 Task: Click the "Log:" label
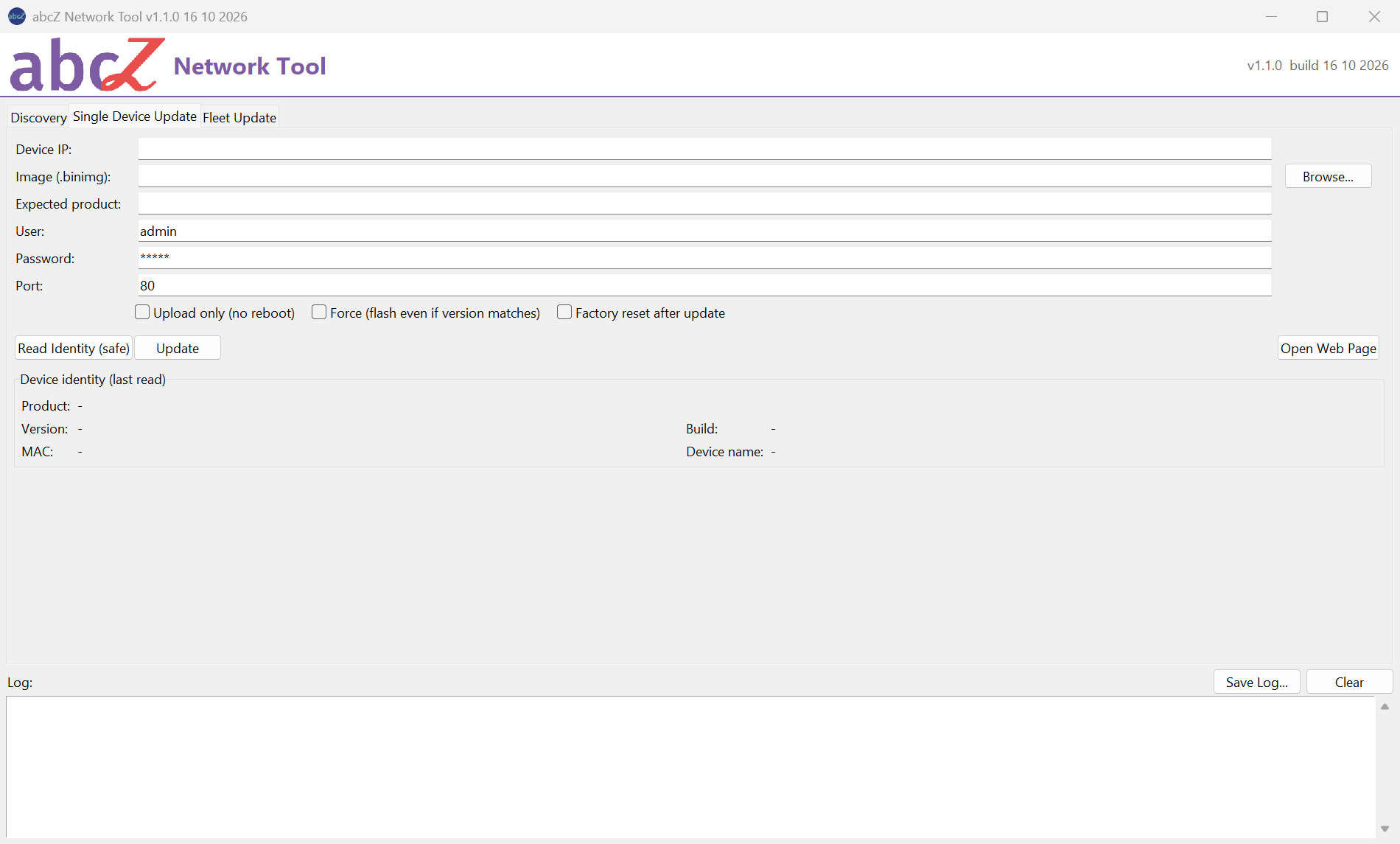pos(20,682)
